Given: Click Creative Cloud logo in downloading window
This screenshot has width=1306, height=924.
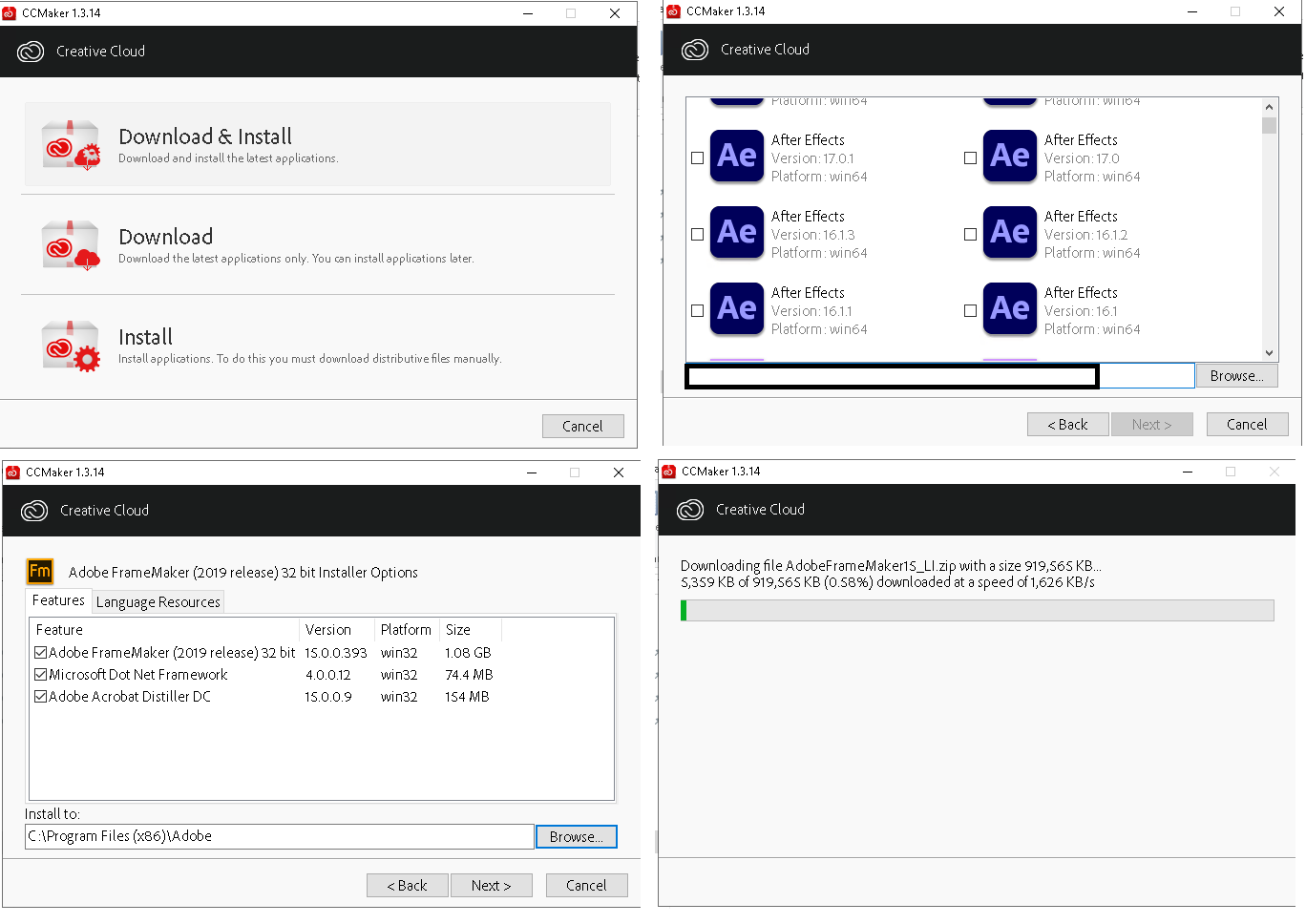Looking at the screenshot, I should point(690,510).
